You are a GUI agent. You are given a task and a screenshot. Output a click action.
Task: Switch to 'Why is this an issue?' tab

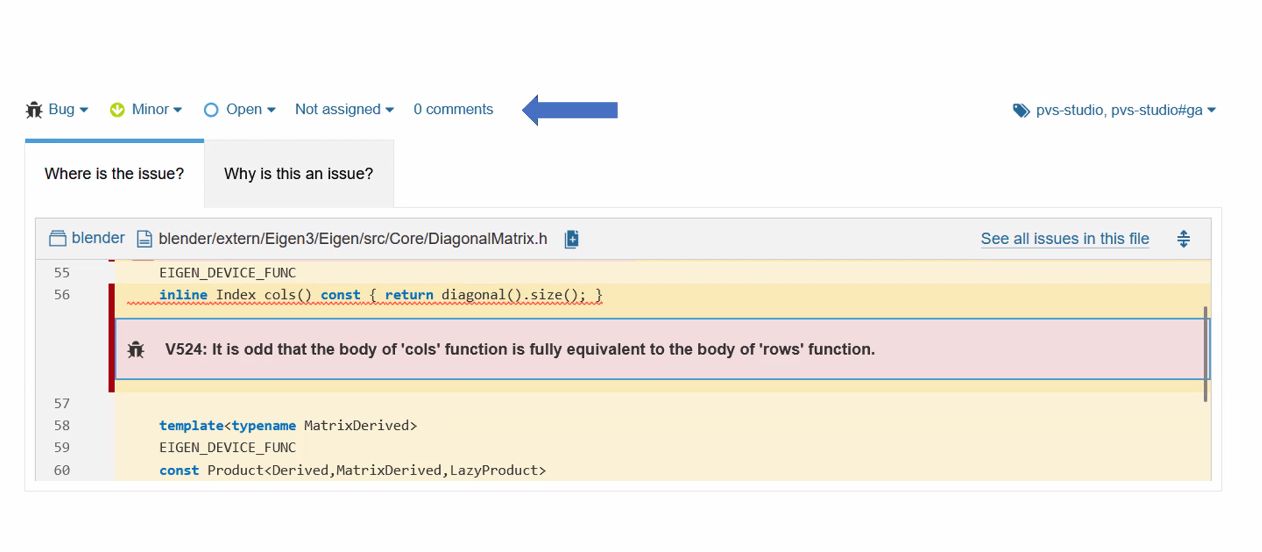pos(299,174)
